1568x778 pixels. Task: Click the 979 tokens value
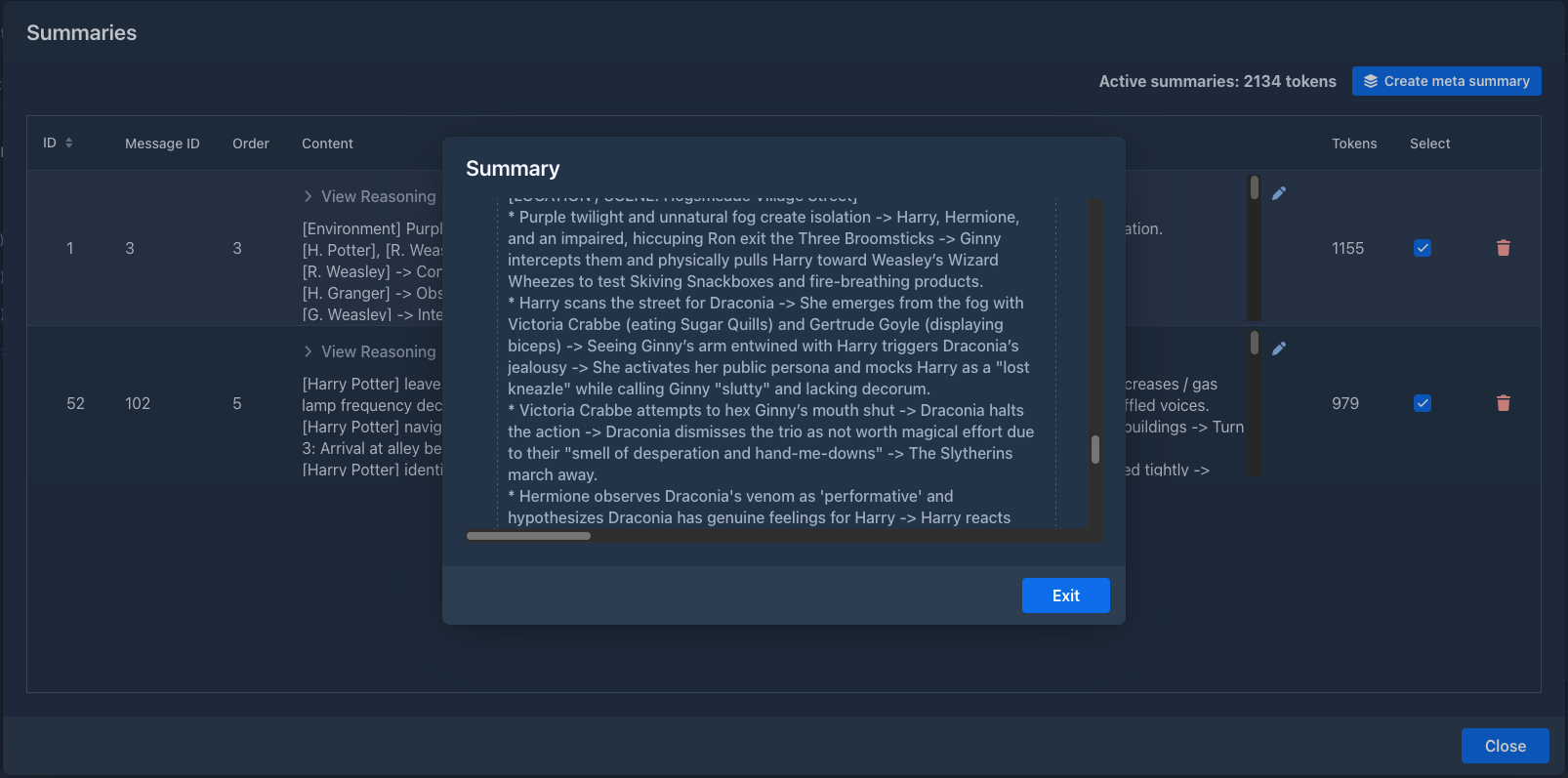pos(1345,403)
